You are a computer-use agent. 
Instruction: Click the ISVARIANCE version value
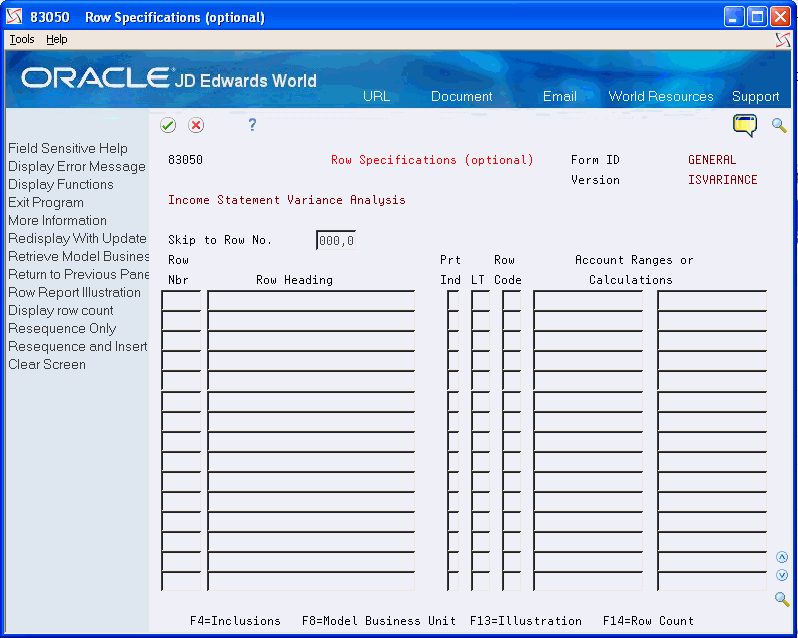click(723, 180)
